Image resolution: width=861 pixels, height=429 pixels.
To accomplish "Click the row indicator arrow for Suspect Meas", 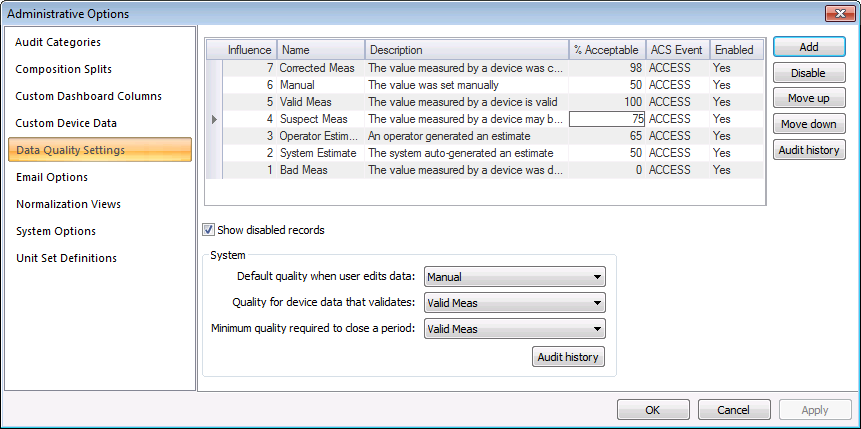I will tap(214, 119).
